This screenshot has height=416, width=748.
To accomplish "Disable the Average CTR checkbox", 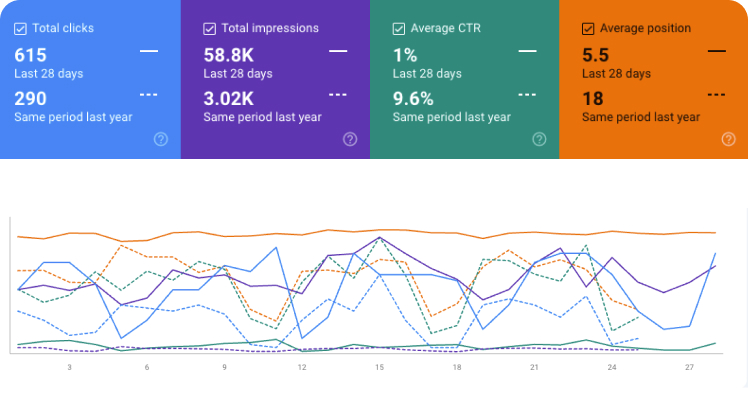I will (399, 29).
